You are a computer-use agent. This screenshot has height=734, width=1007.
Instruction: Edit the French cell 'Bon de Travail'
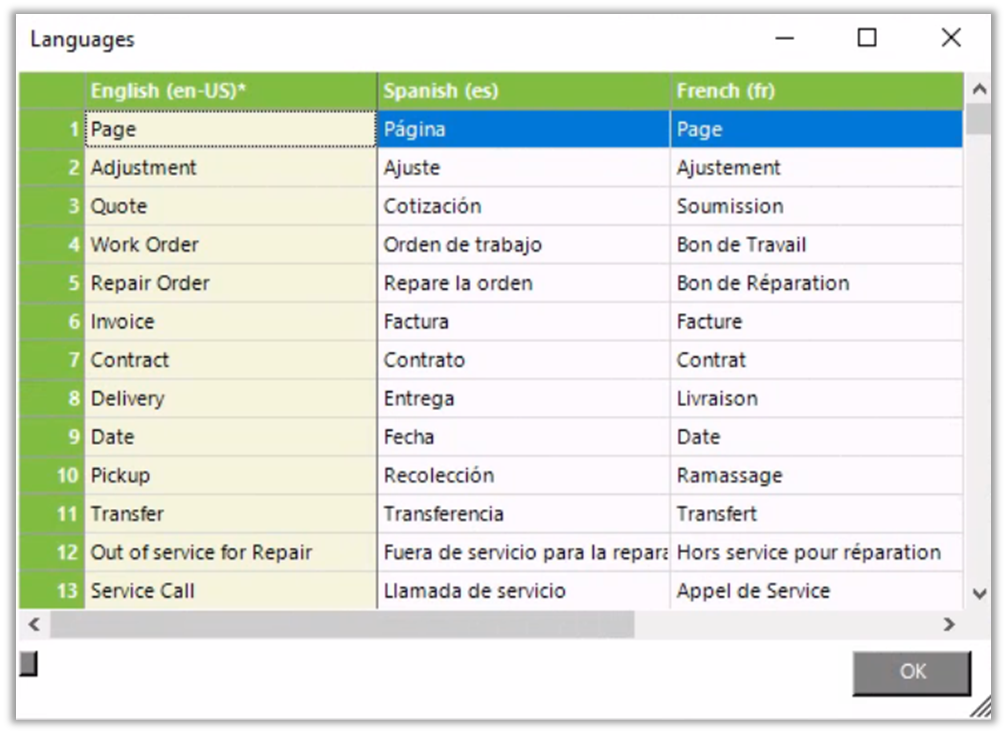tap(816, 245)
